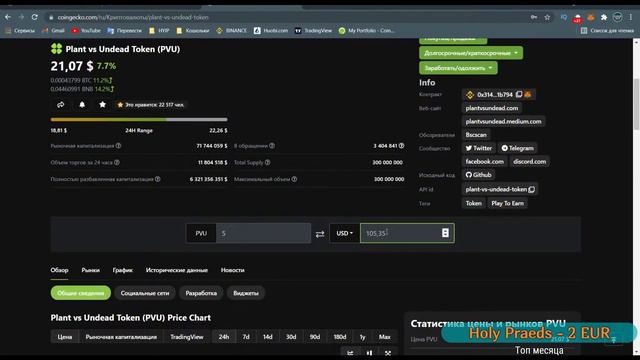Open the password key icon in address bar
640x360 pixels.
534,17
